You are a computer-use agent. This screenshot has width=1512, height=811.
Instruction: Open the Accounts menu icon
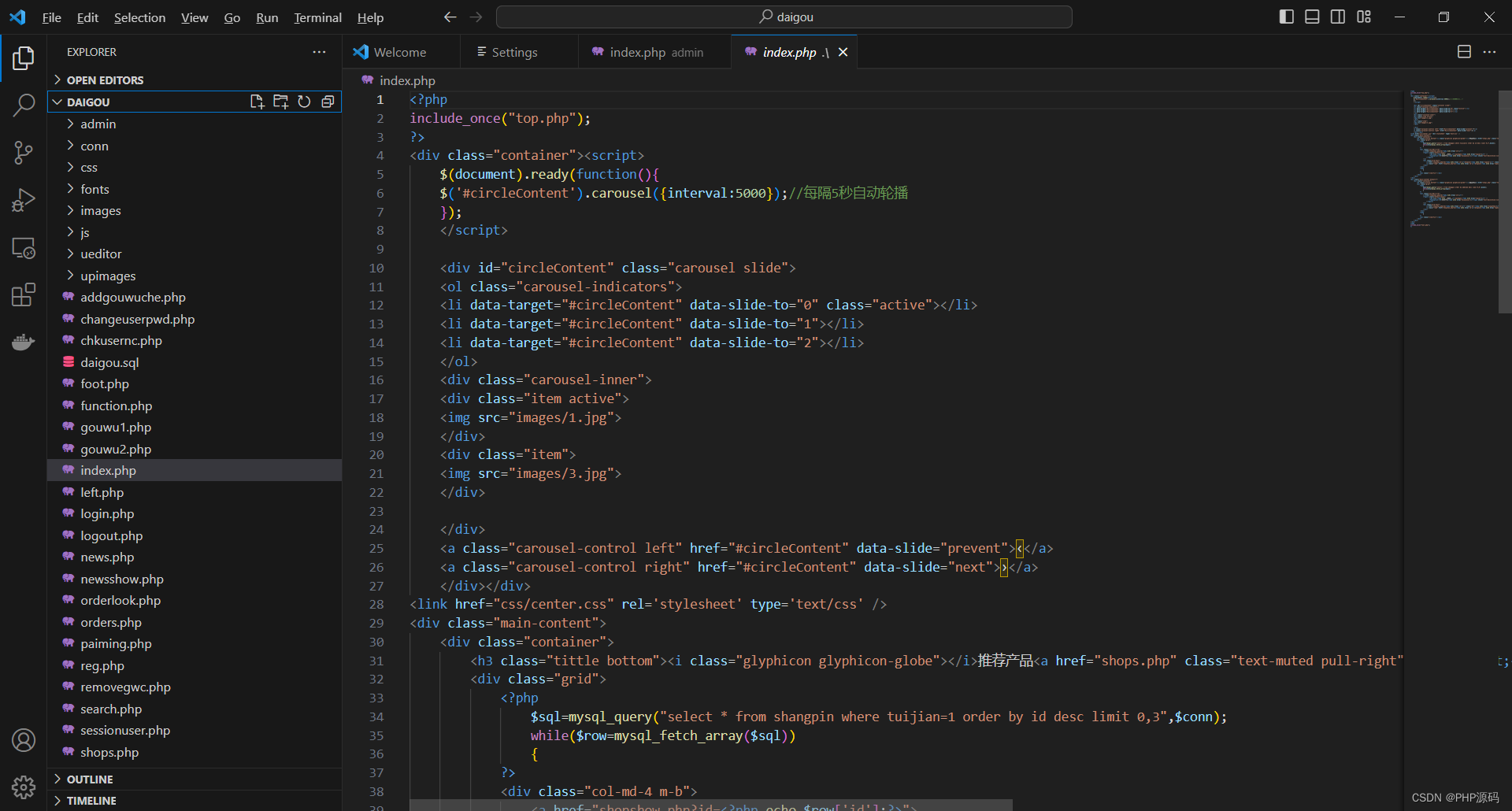[x=24, y=740]
